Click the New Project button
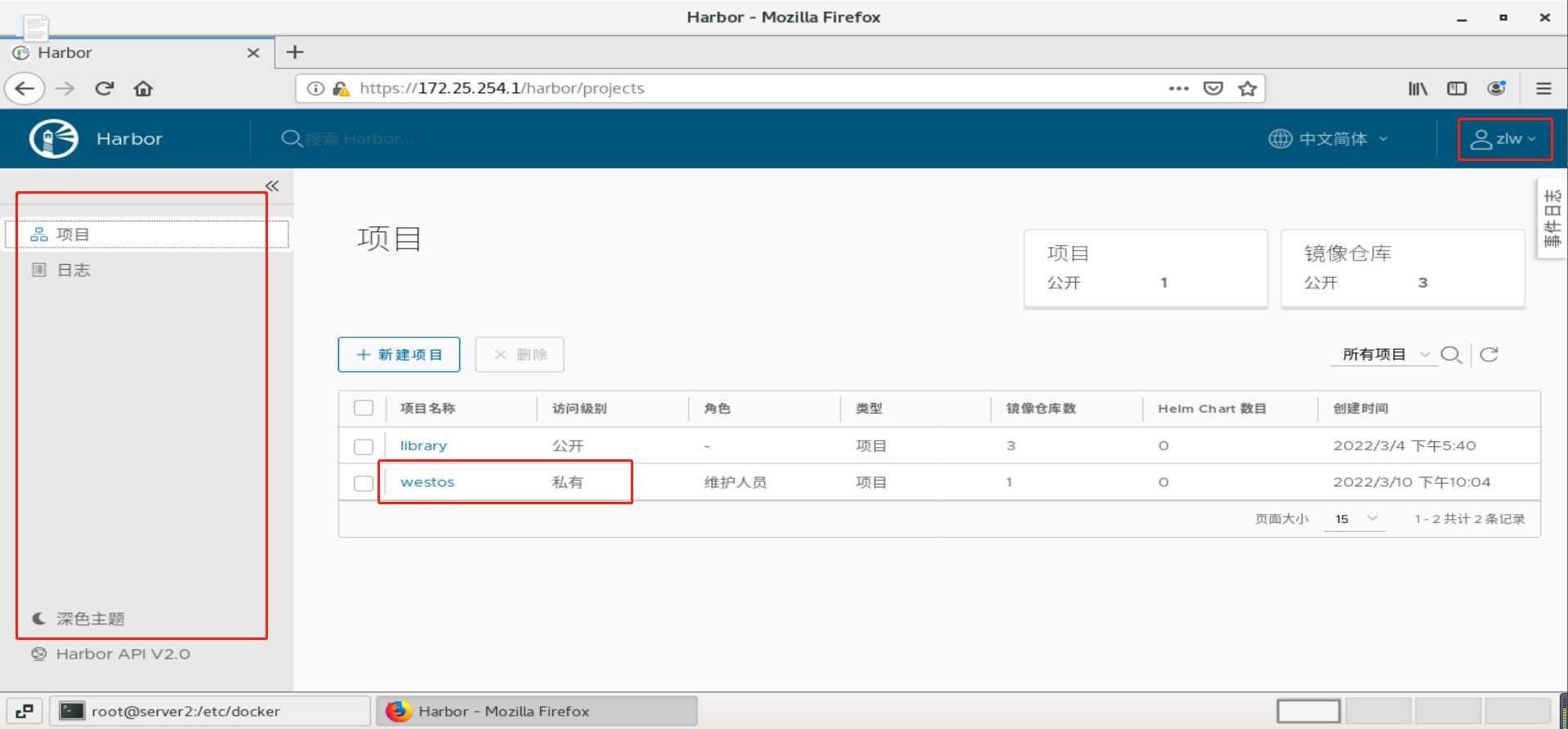 399,355
